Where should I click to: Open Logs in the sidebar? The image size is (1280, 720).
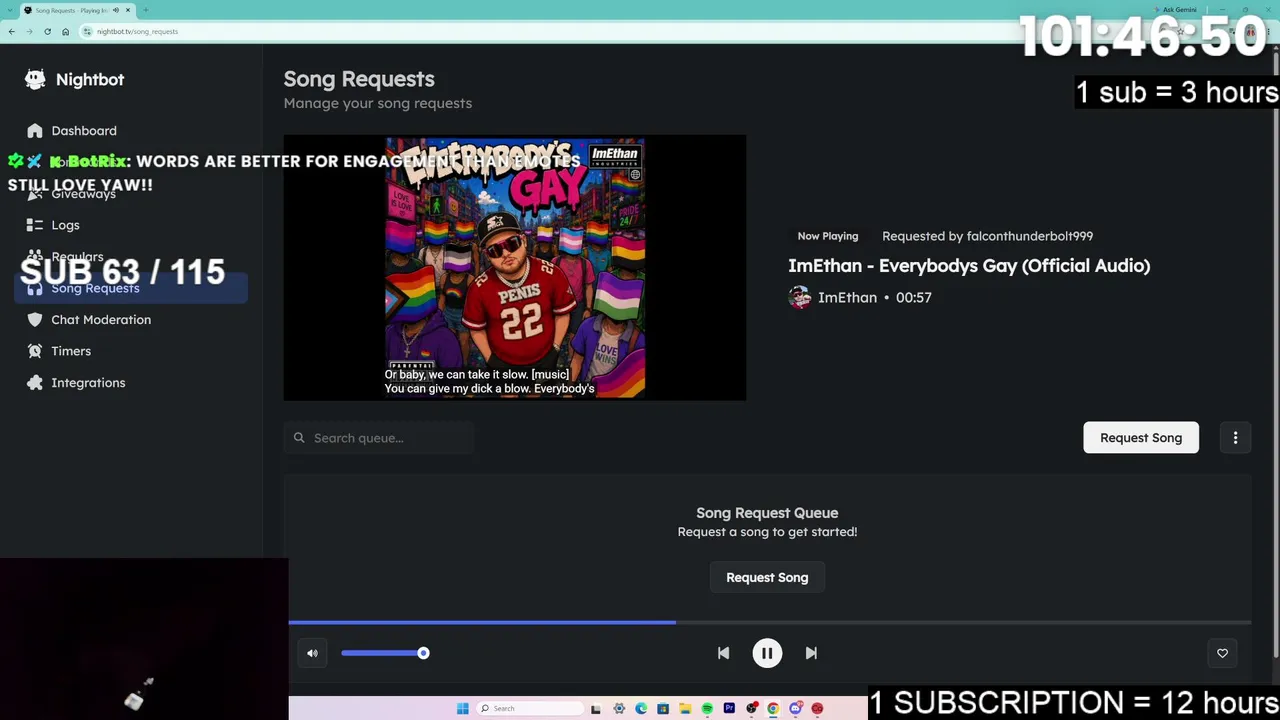65,225
